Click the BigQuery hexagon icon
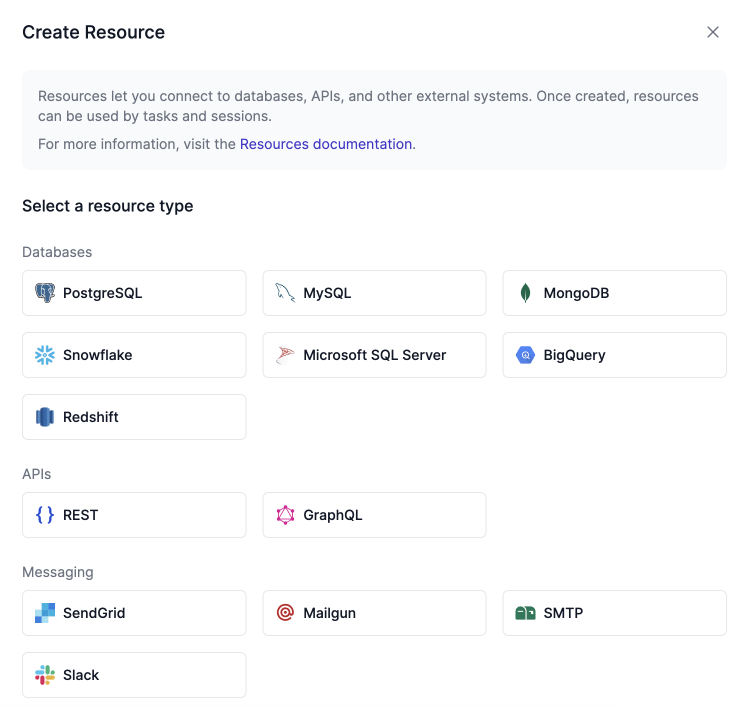The width and height of the screenshot is (750, 707). click(x=525, y=355)
